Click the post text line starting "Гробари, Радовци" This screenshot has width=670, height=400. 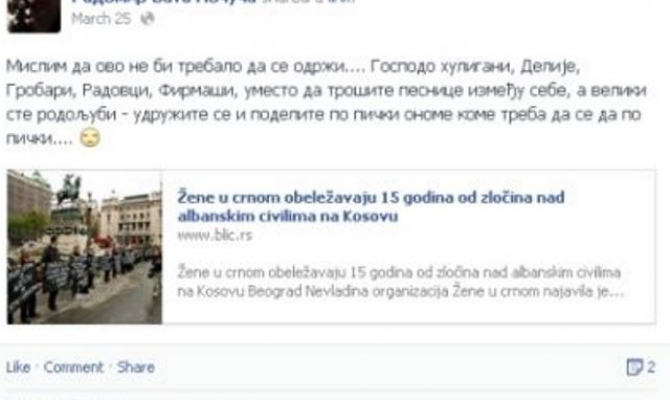pyautogui.click(x=326, y=91)
